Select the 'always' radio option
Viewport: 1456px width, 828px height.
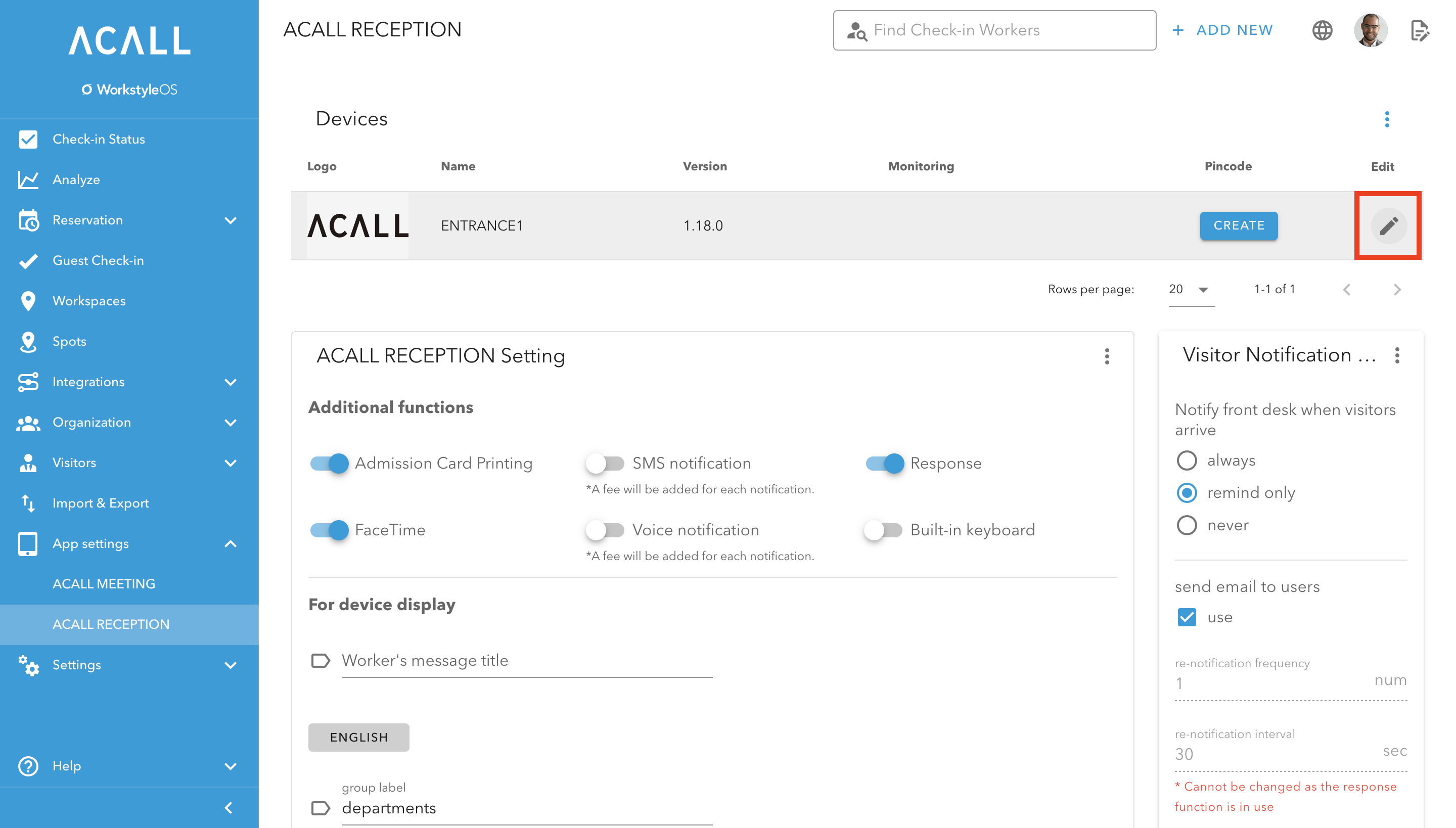[x=1187, y=460]
